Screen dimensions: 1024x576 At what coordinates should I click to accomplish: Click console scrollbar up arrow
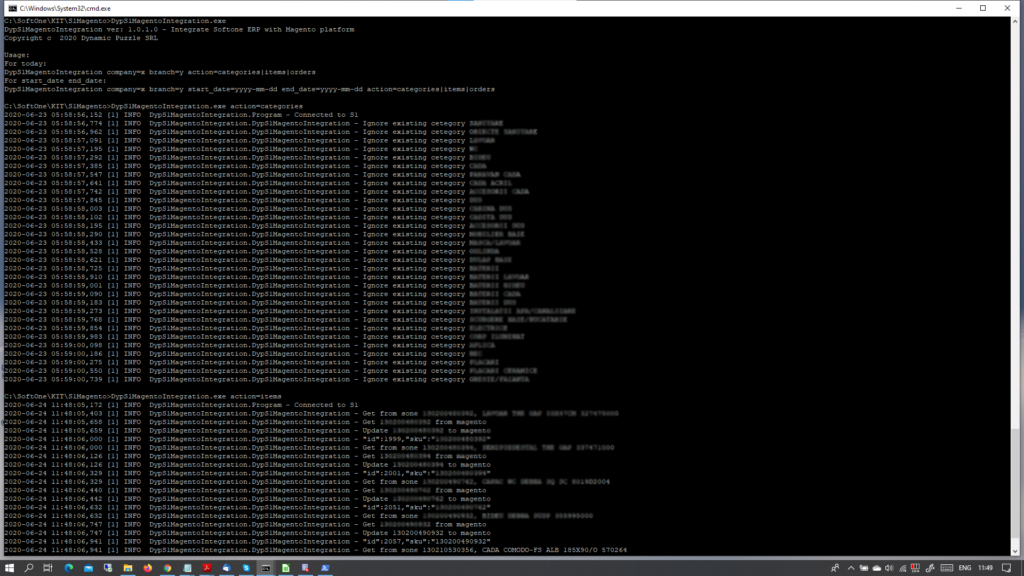pos(1015,22)
